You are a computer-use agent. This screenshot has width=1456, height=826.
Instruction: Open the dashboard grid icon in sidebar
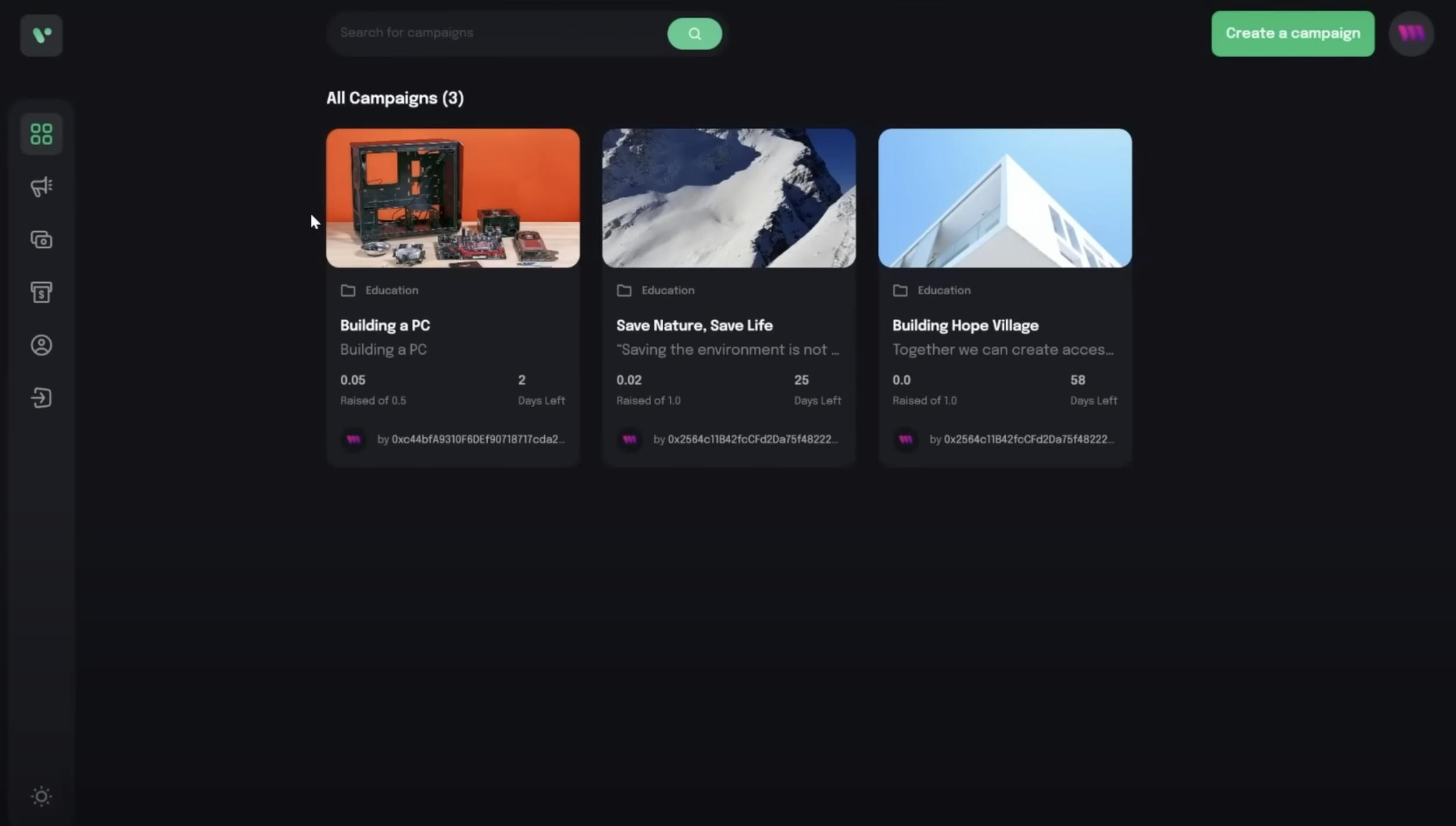point(41,134)
